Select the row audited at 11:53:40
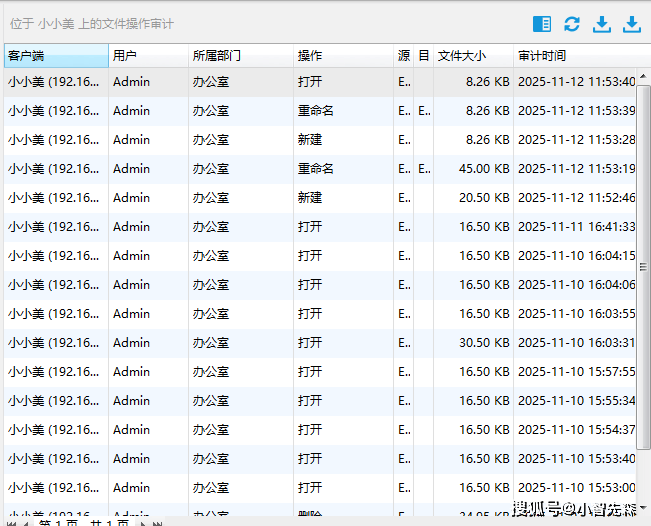651x526 pixels. click(320, 82)
